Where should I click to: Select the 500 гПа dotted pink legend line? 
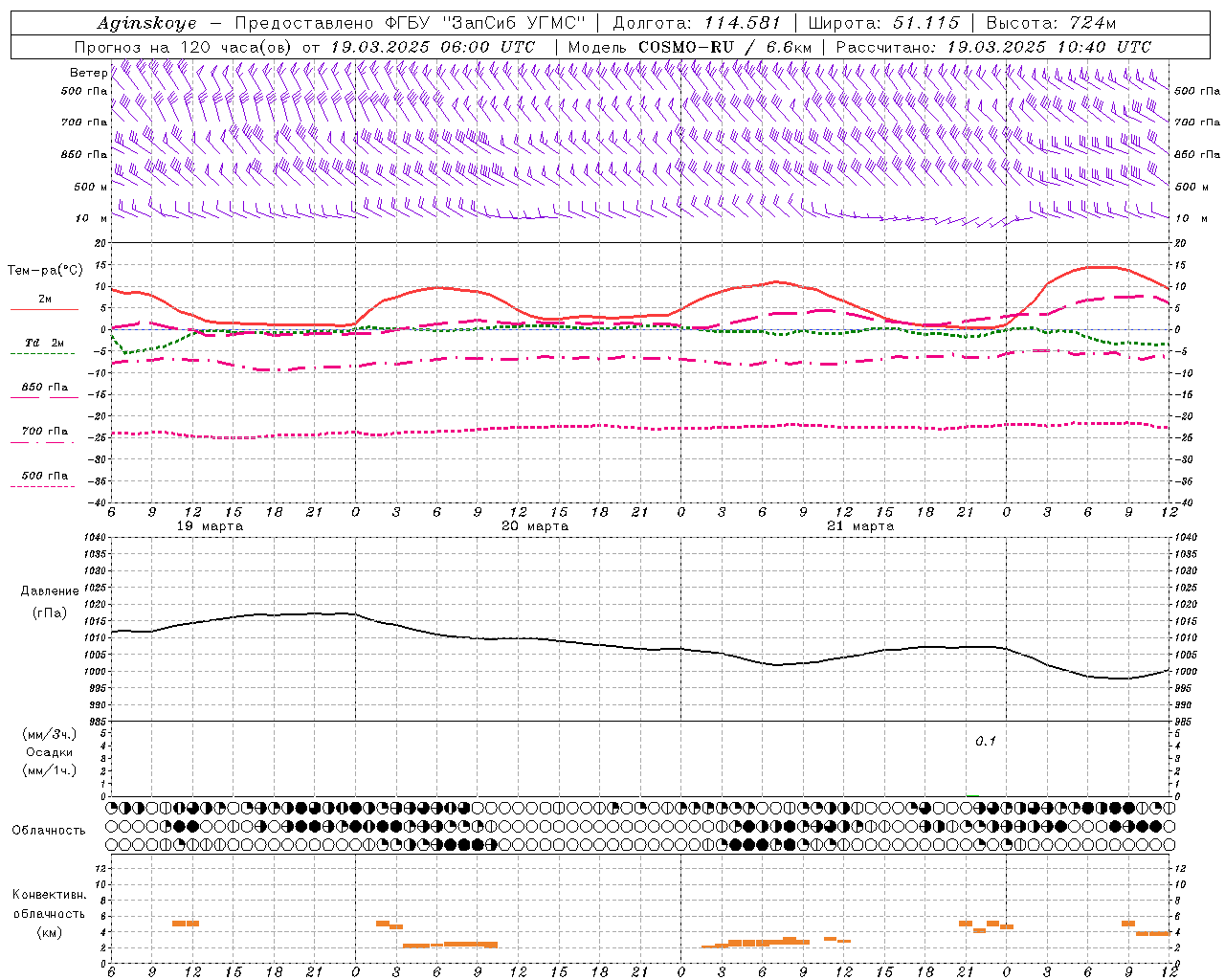pos(42,487)
